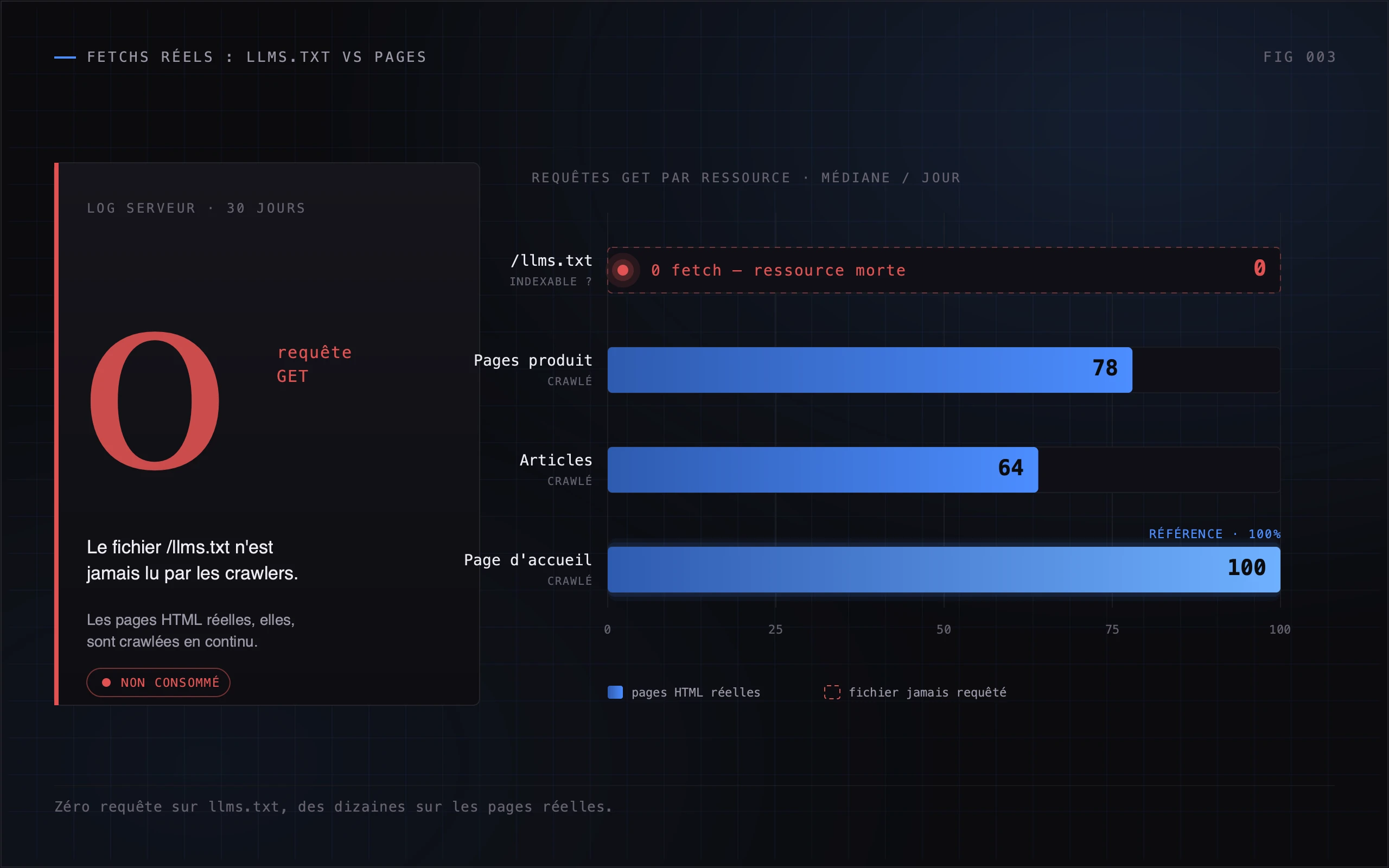Click the value 64 on the bar
This screenshot has height=868, width=1389.
[x=1011, y=468]
